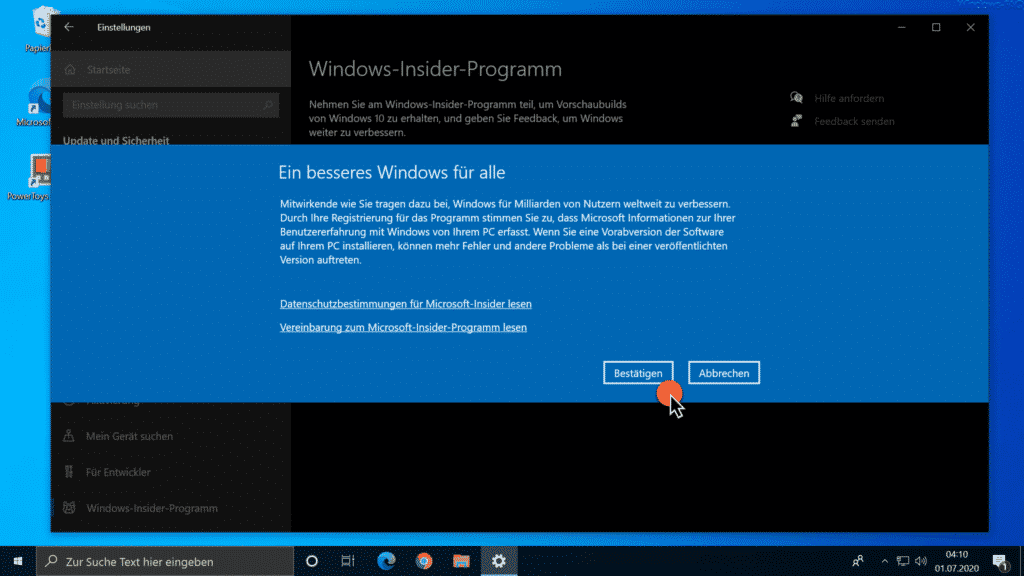Click the Hilfe anfordern chat icon
Screen dimensions: 1024x576
[796, 98]
